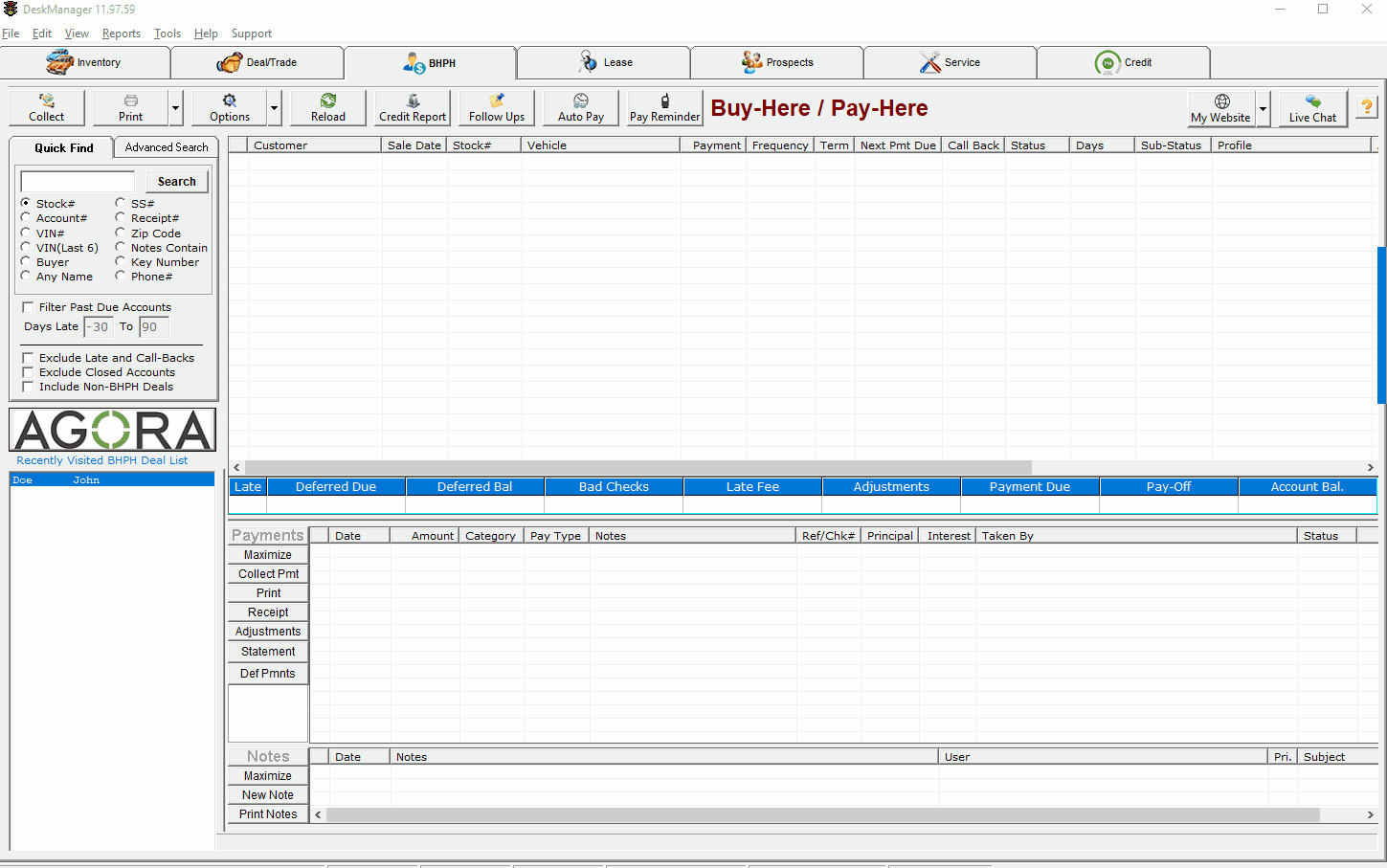Viewport: 1387px width, 868px height.
Task: Open the Reports menu
Action: pyautogui.click(x=122, y=33)
